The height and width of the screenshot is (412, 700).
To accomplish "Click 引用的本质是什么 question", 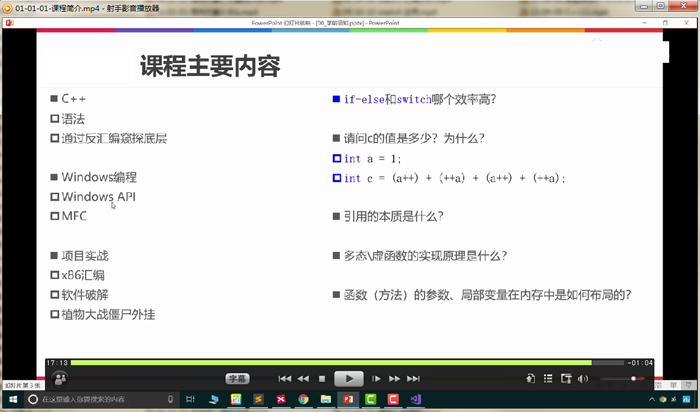I will coord(394,216).
